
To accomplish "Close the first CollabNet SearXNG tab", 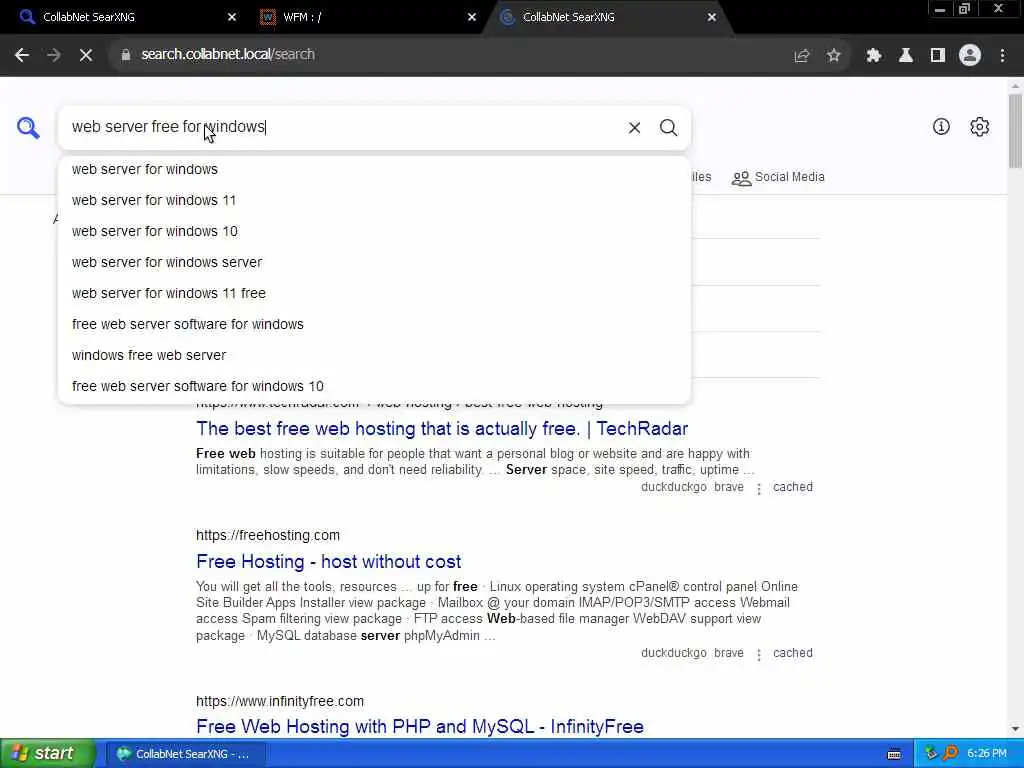I will point(232,17).
